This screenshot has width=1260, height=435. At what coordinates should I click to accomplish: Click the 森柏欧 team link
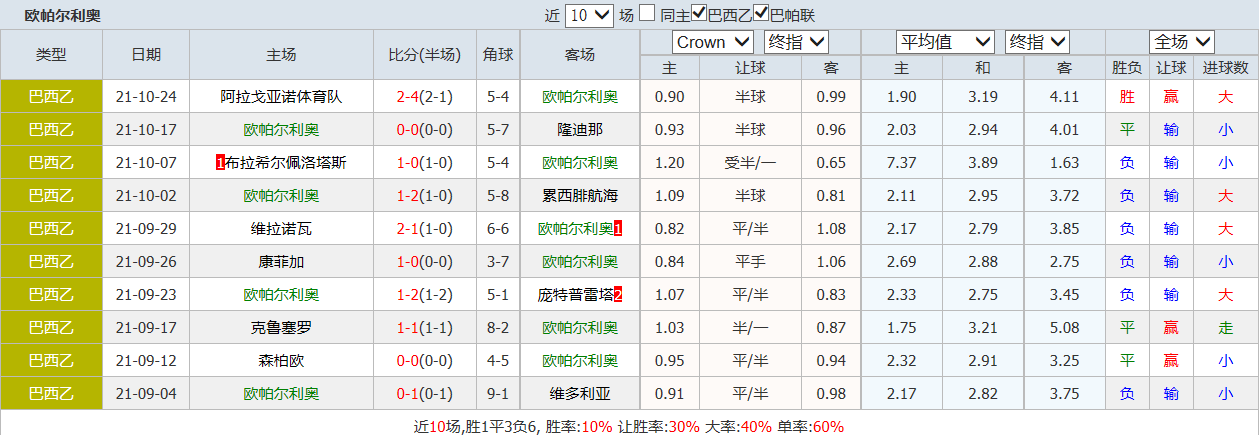pos(281,361)
